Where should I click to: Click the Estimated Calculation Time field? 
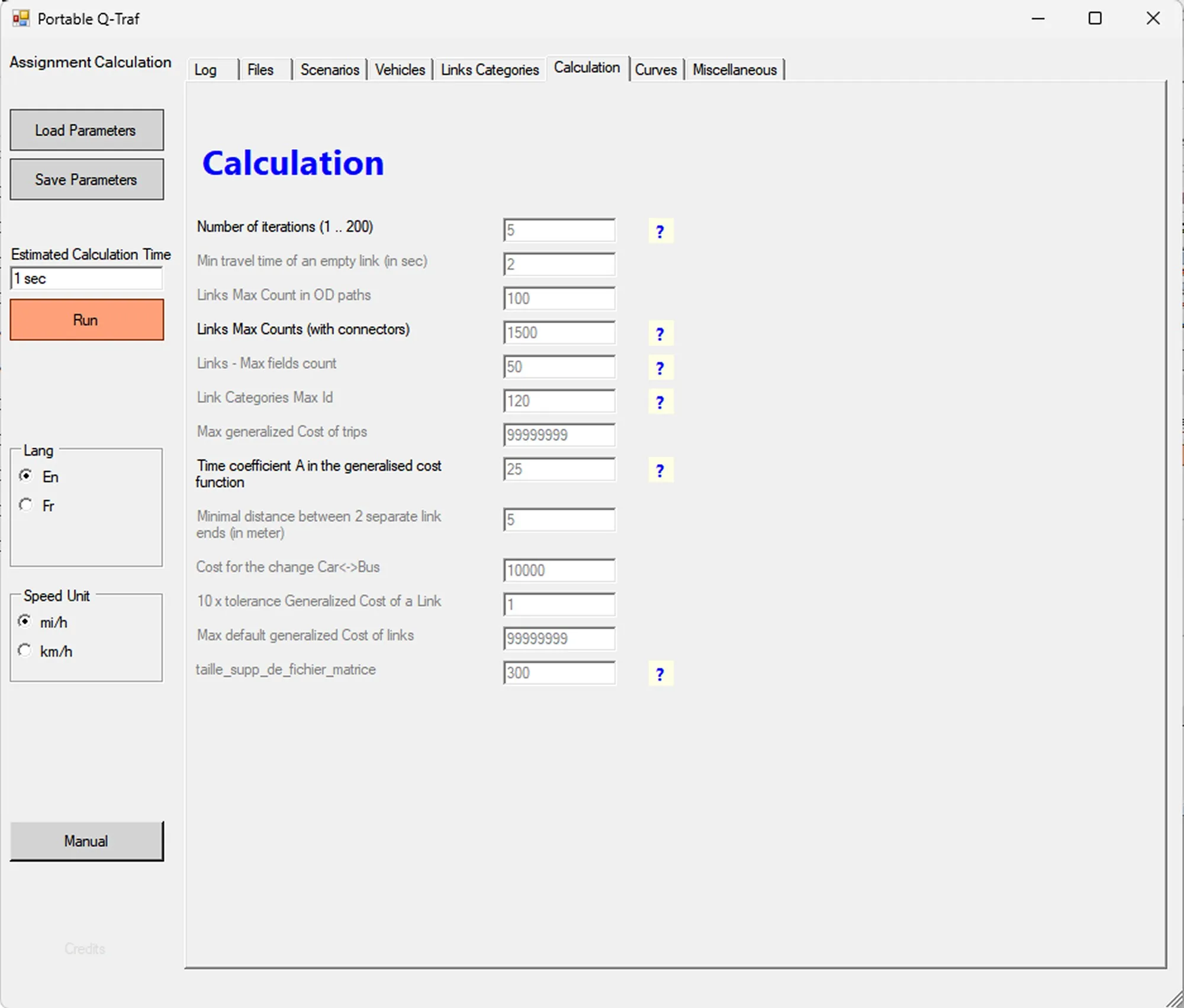[x=86, y=278]
